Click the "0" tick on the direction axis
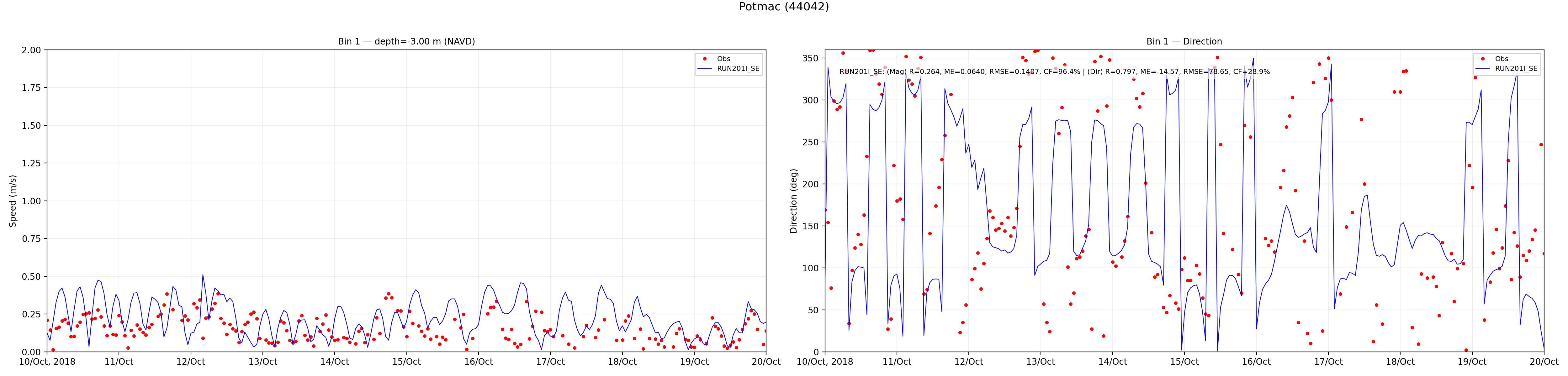The width and height of the screenshot is (1568, 376). [816, 352]
